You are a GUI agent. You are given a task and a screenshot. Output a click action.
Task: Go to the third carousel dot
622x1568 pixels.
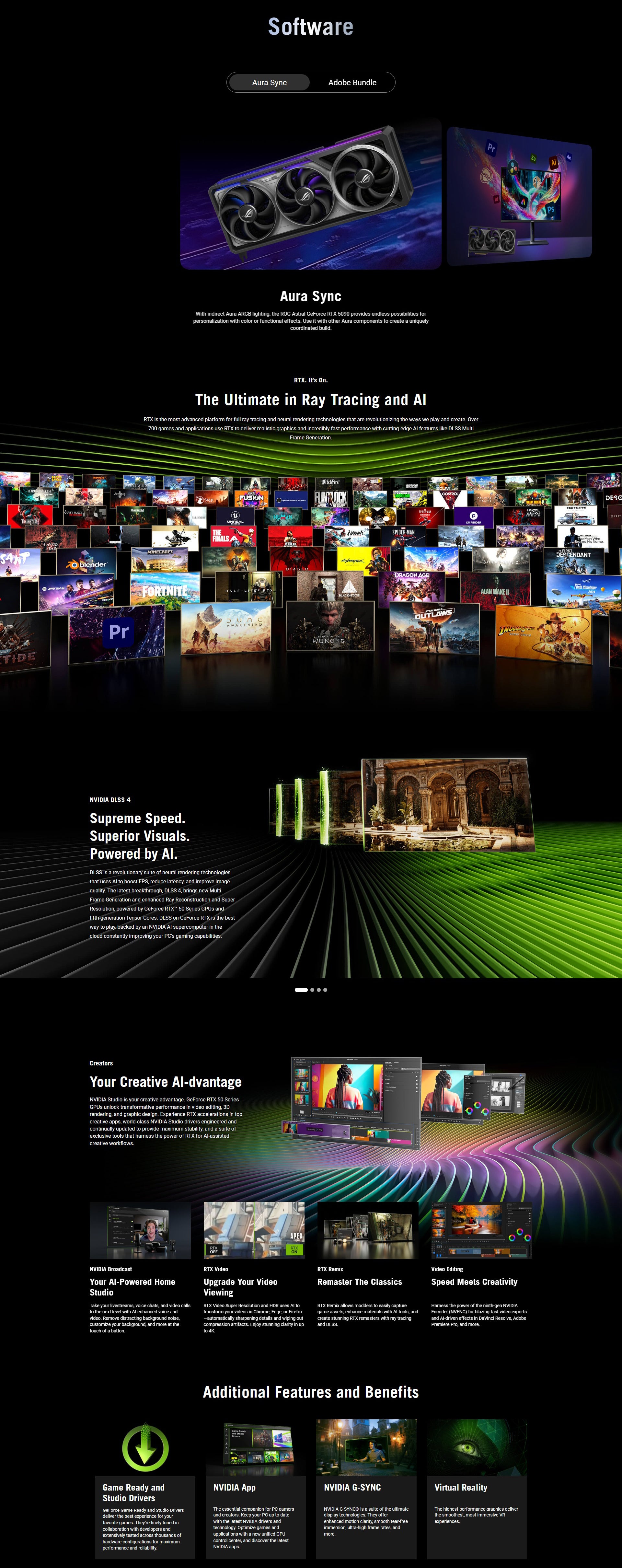click(x=319, y=990)
